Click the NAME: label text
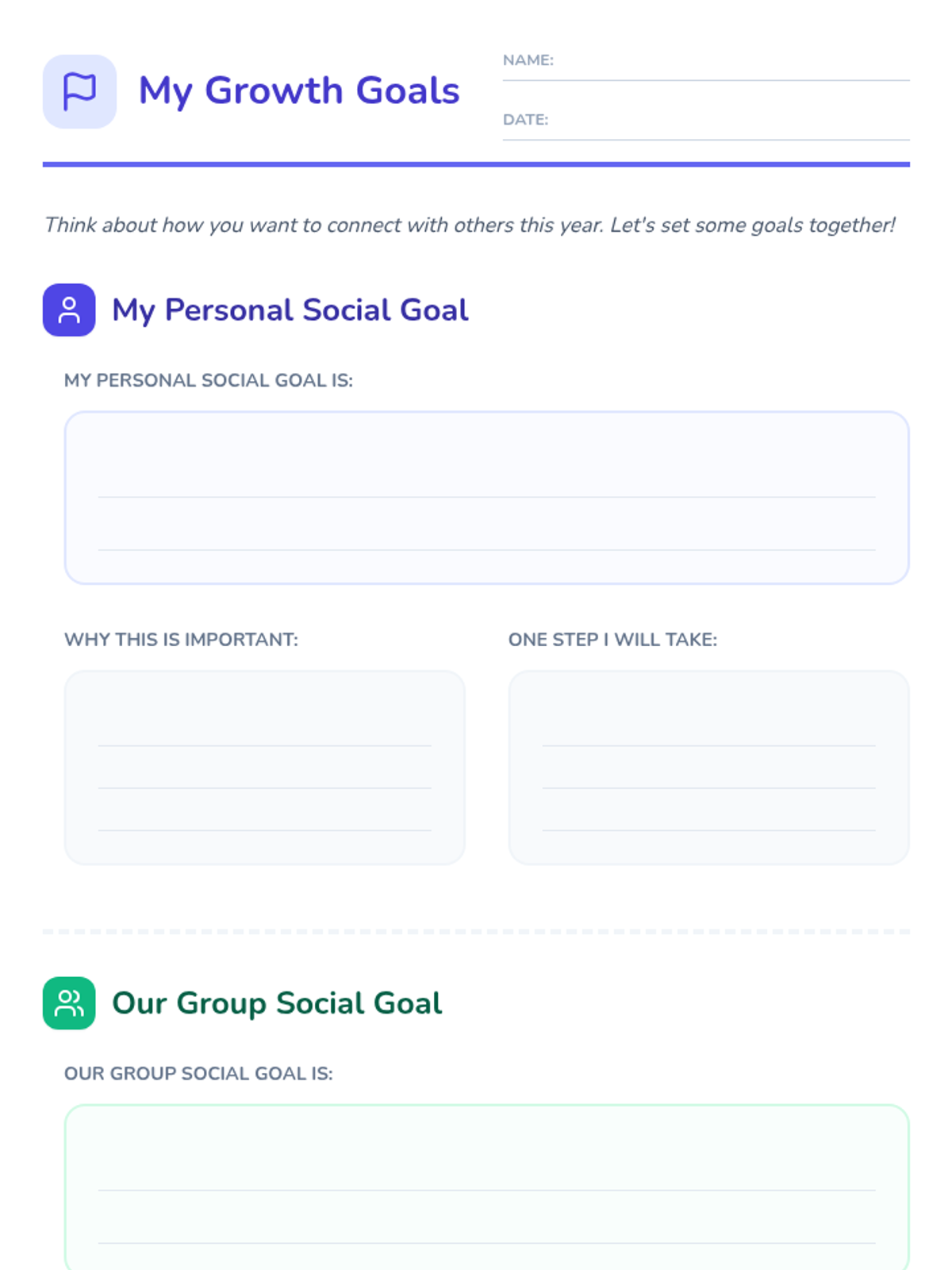 [x=528, y=60]
